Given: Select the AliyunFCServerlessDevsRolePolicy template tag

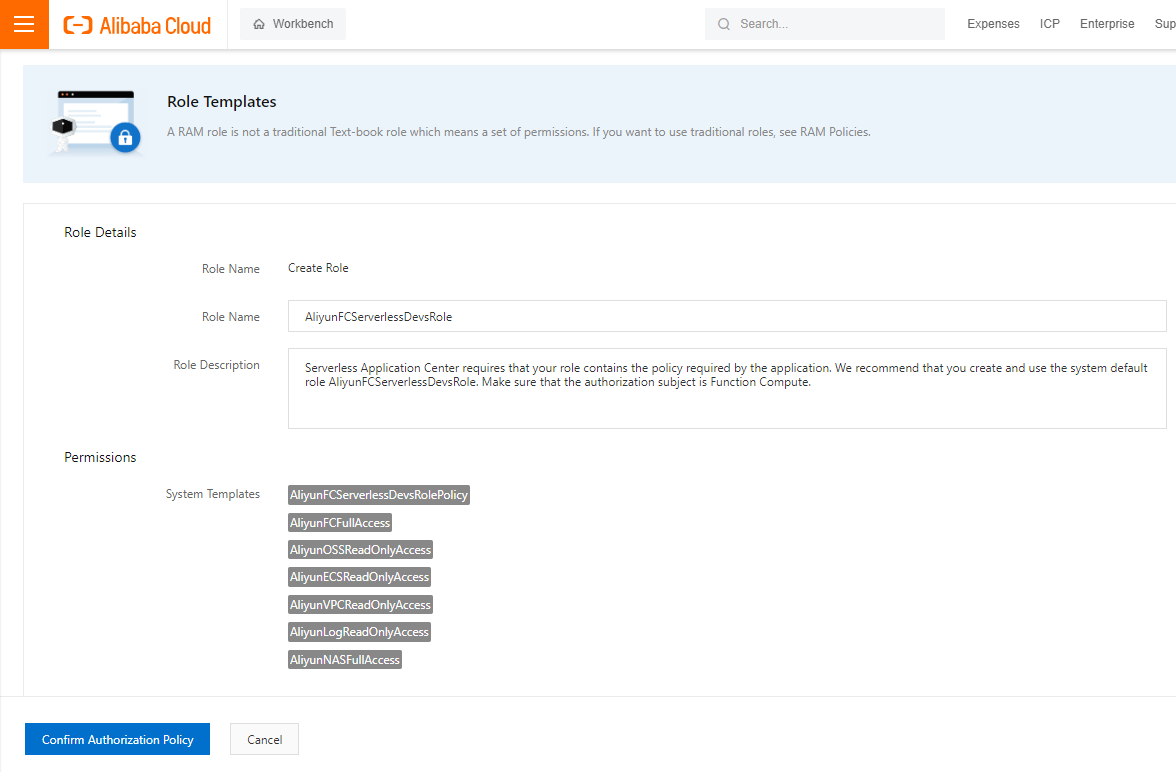Looking at the screenshot, I should 379,495.
